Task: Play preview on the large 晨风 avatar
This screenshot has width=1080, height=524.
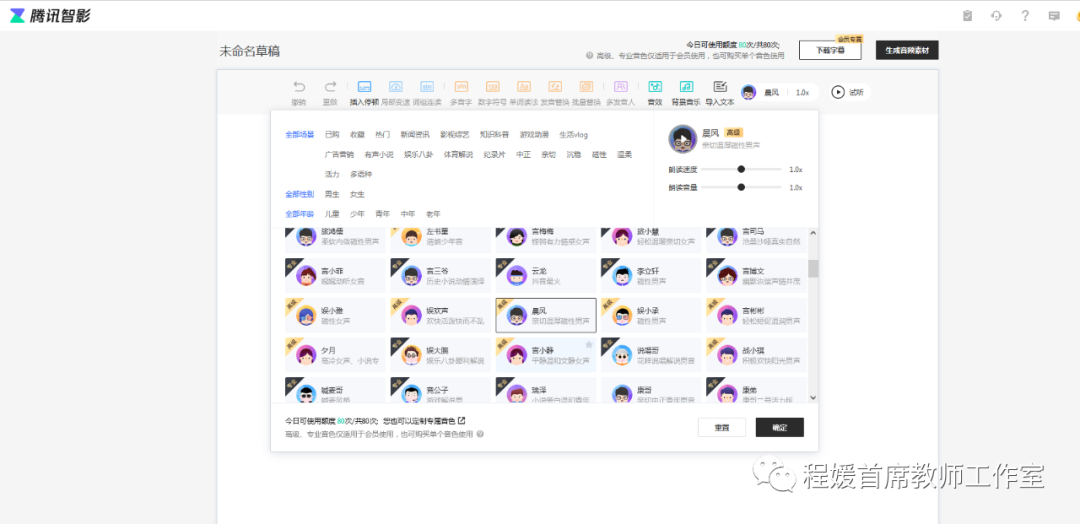Action: pos(682,138)
